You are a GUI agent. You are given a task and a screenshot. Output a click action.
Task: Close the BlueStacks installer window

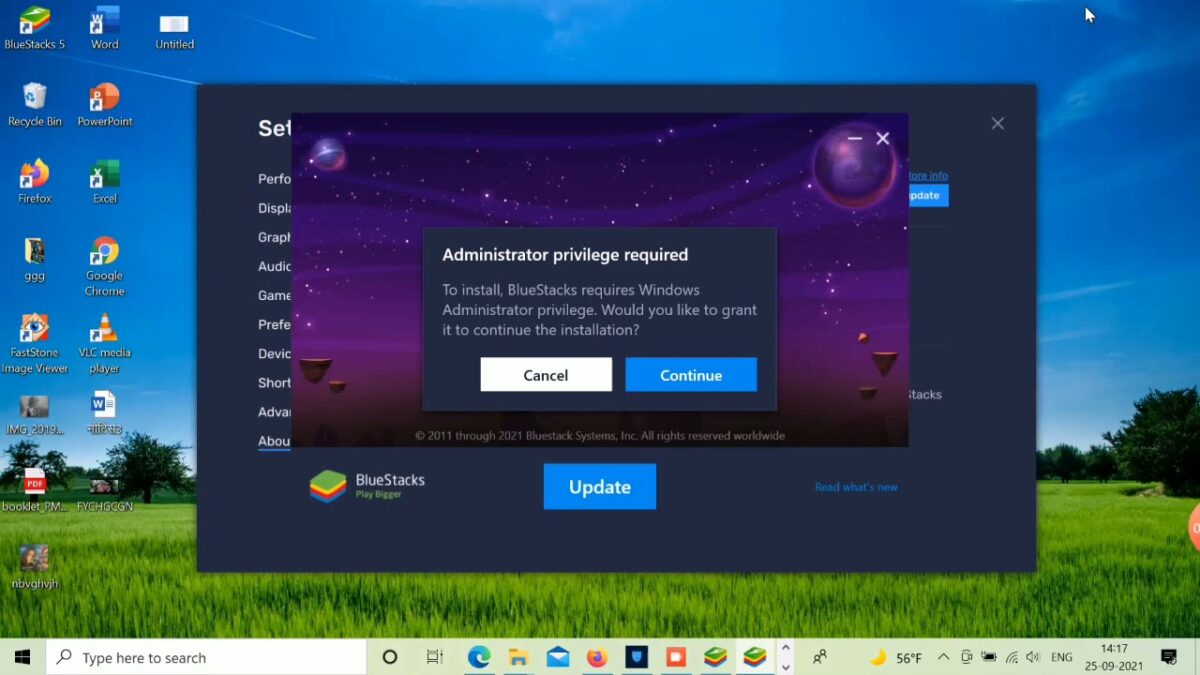(883, 138)
